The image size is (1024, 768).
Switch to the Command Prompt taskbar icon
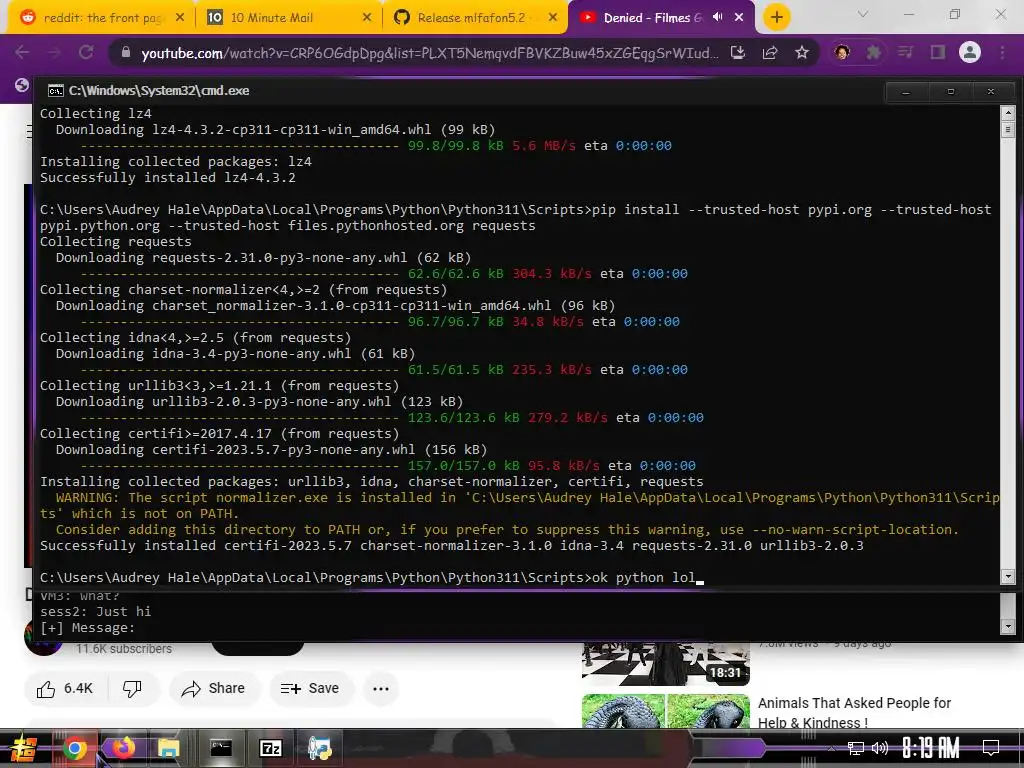point(221,748)
